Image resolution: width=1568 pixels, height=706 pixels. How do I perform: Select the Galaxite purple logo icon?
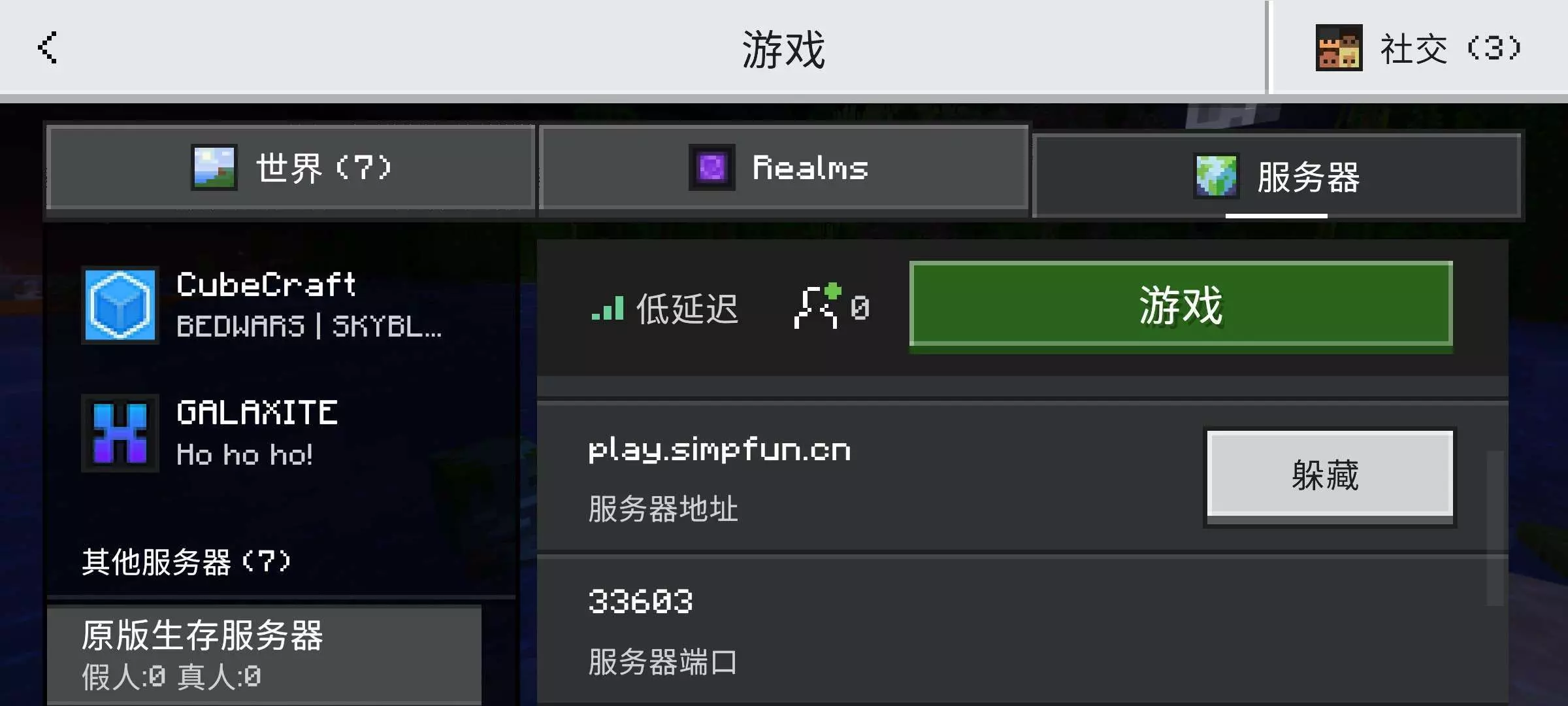tap(120, 433)
